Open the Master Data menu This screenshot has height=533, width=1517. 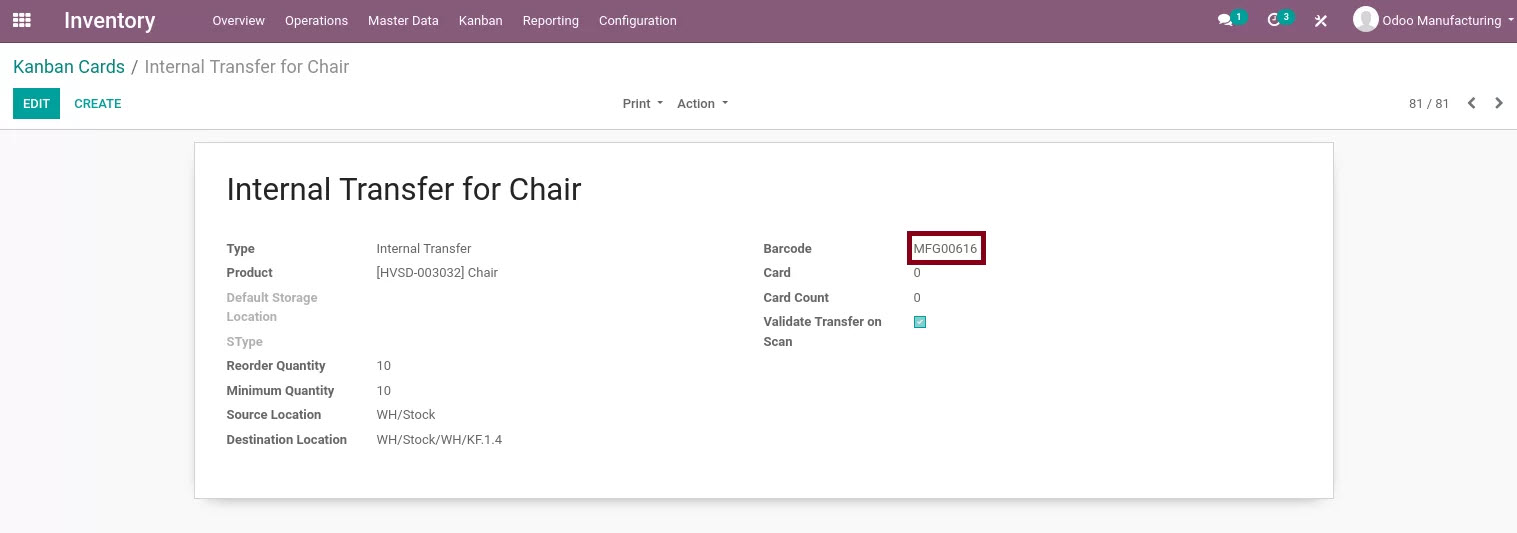point(403,20)
